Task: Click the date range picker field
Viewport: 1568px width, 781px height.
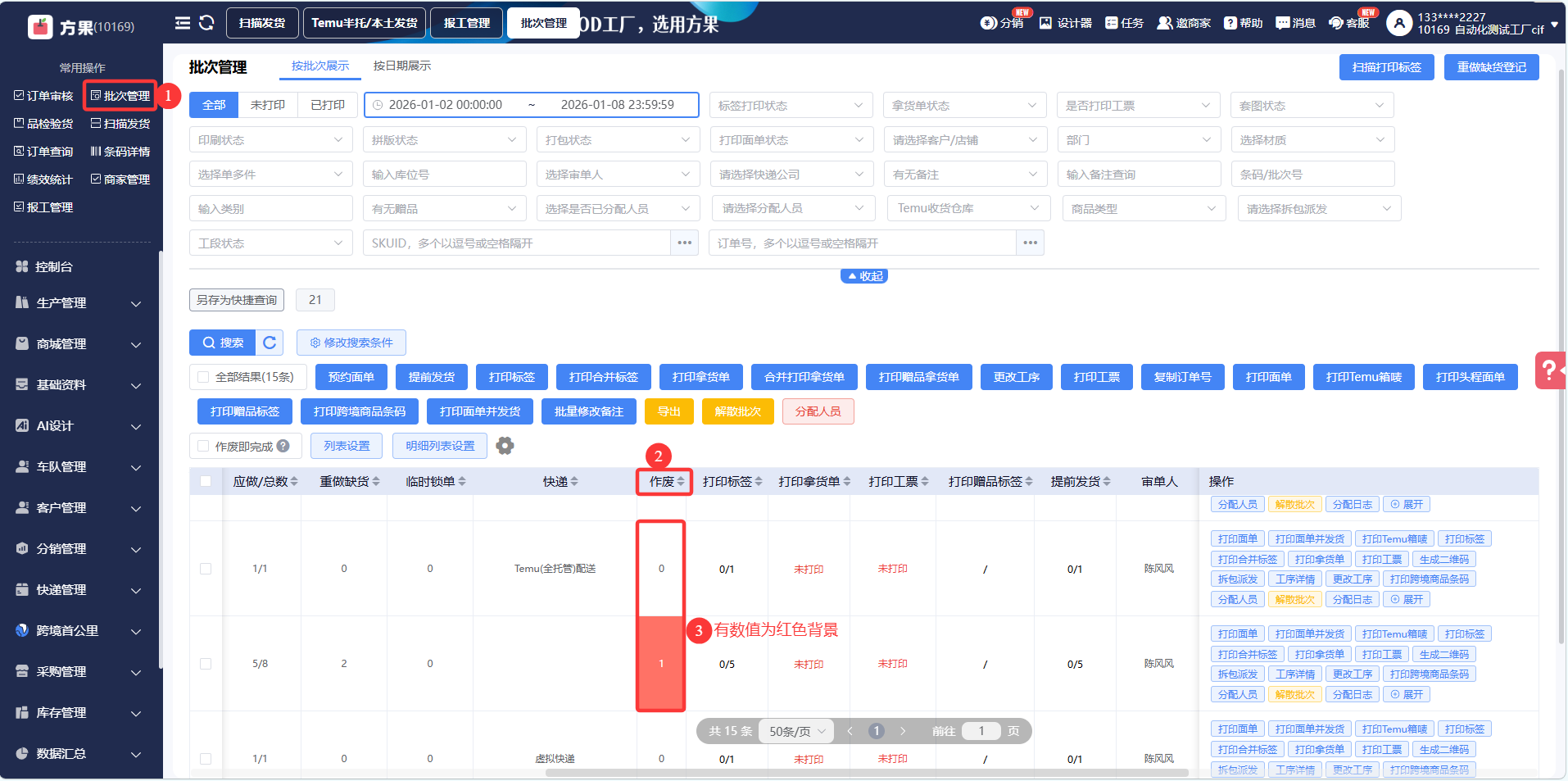Action: tap(532, 105)
